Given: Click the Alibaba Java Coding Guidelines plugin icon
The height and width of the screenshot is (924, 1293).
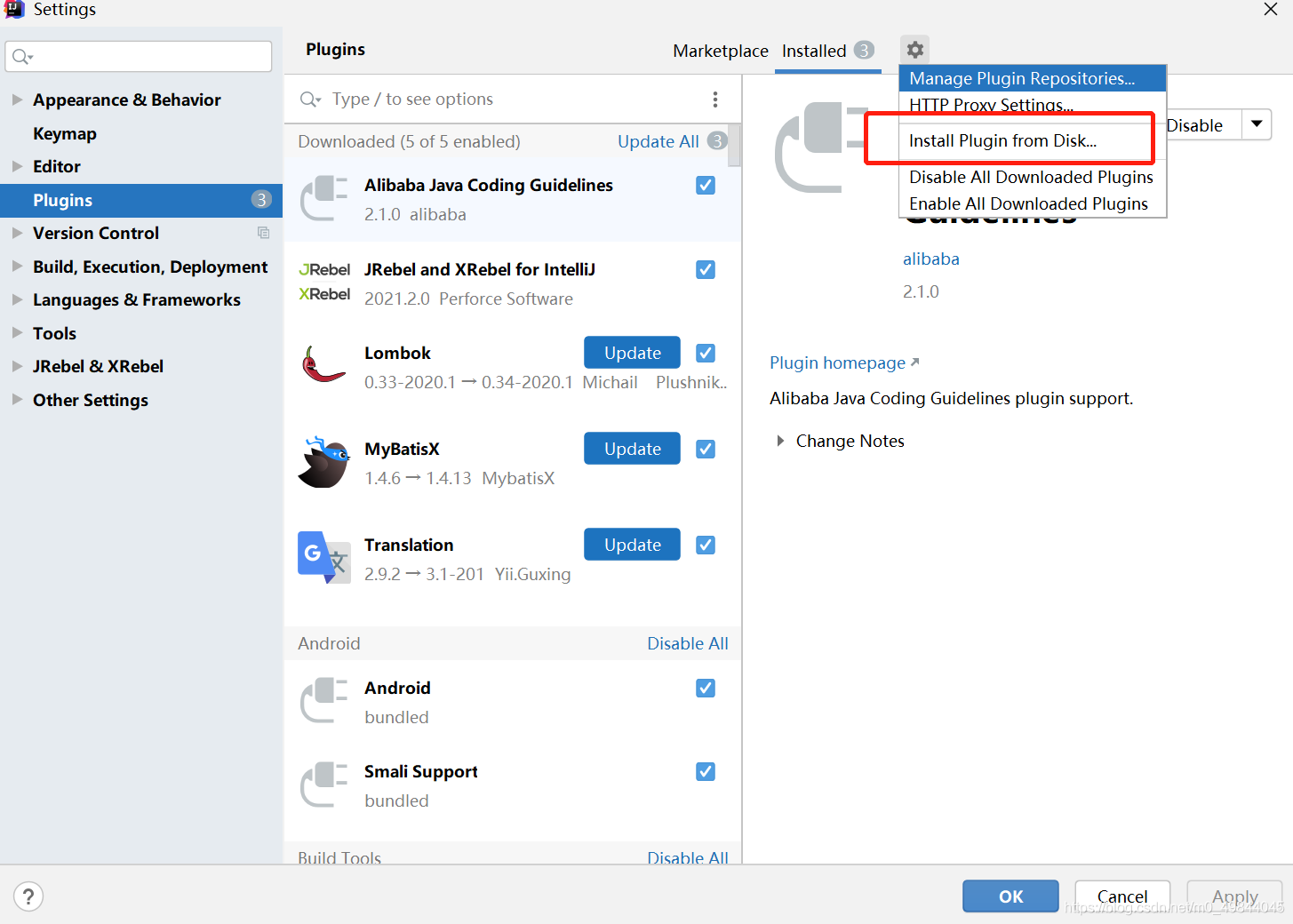Looking at the screenshot, I should (x=323, y=199).
